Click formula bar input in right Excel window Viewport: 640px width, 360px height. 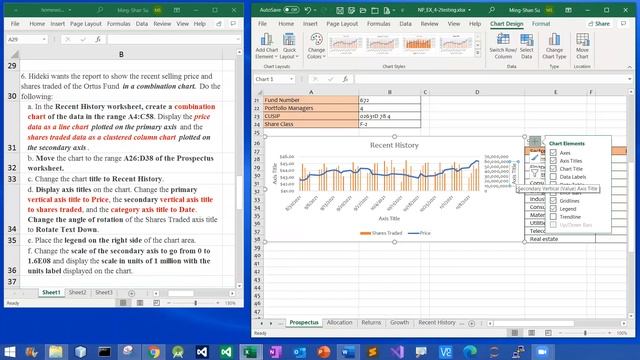[490, 79]
